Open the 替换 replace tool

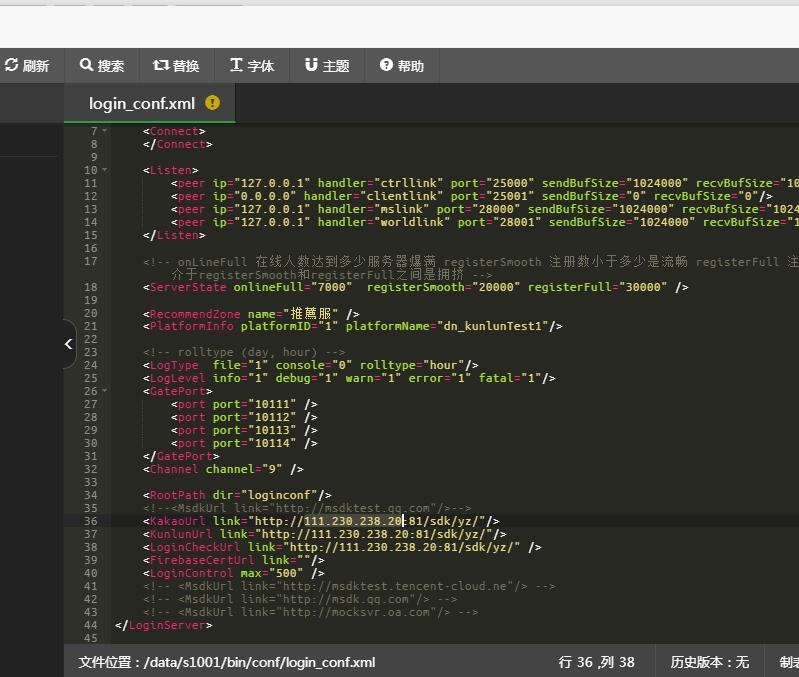pos(176,66)
